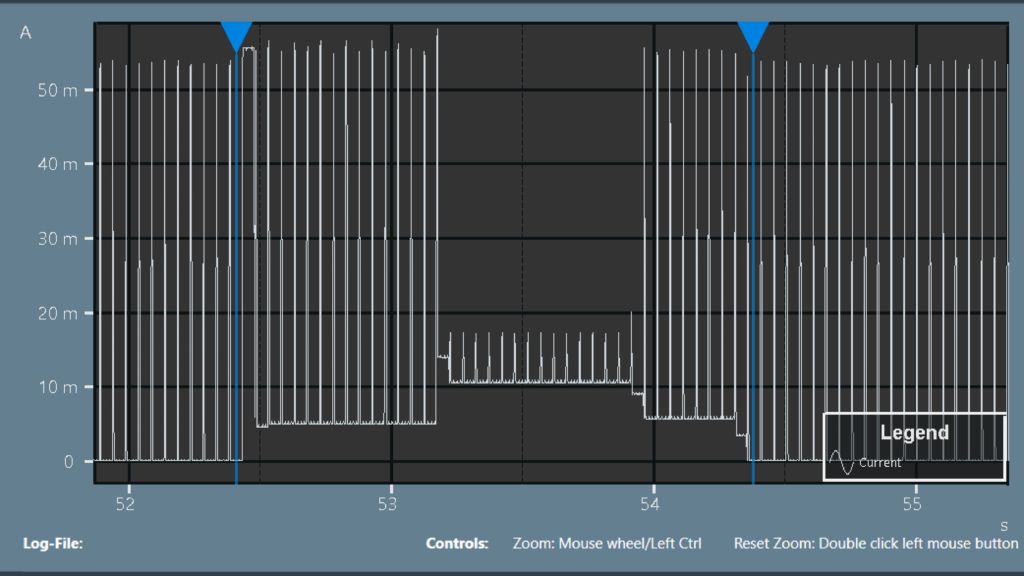Click the Controls label

pyautogui.click(x=457, y=544)
